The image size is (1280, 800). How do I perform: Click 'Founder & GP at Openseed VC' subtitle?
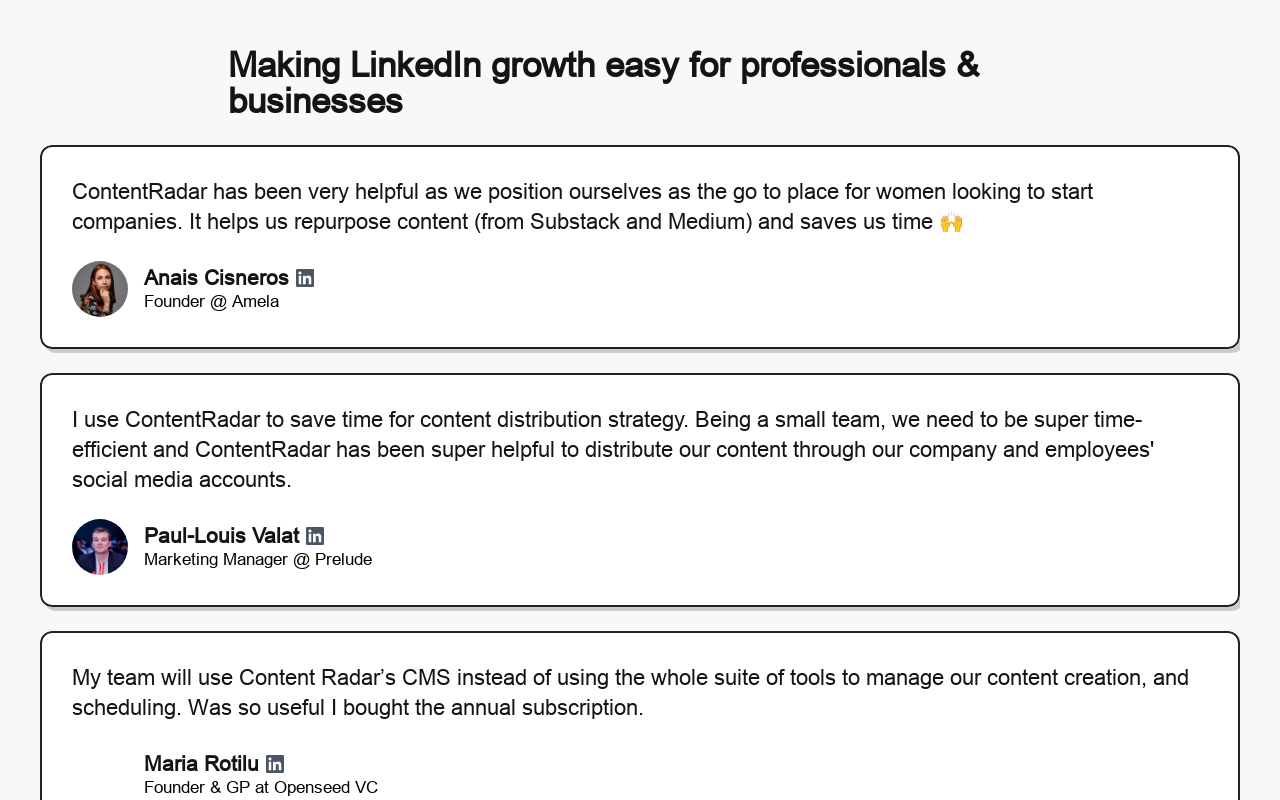click(261, 787)
